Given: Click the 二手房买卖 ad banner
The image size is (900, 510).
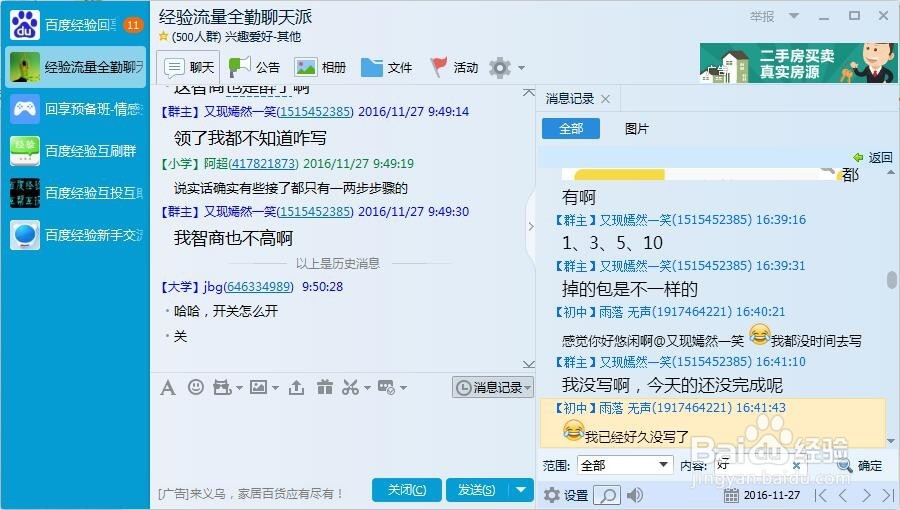Looking at the screenshot, I should (798, 63).
